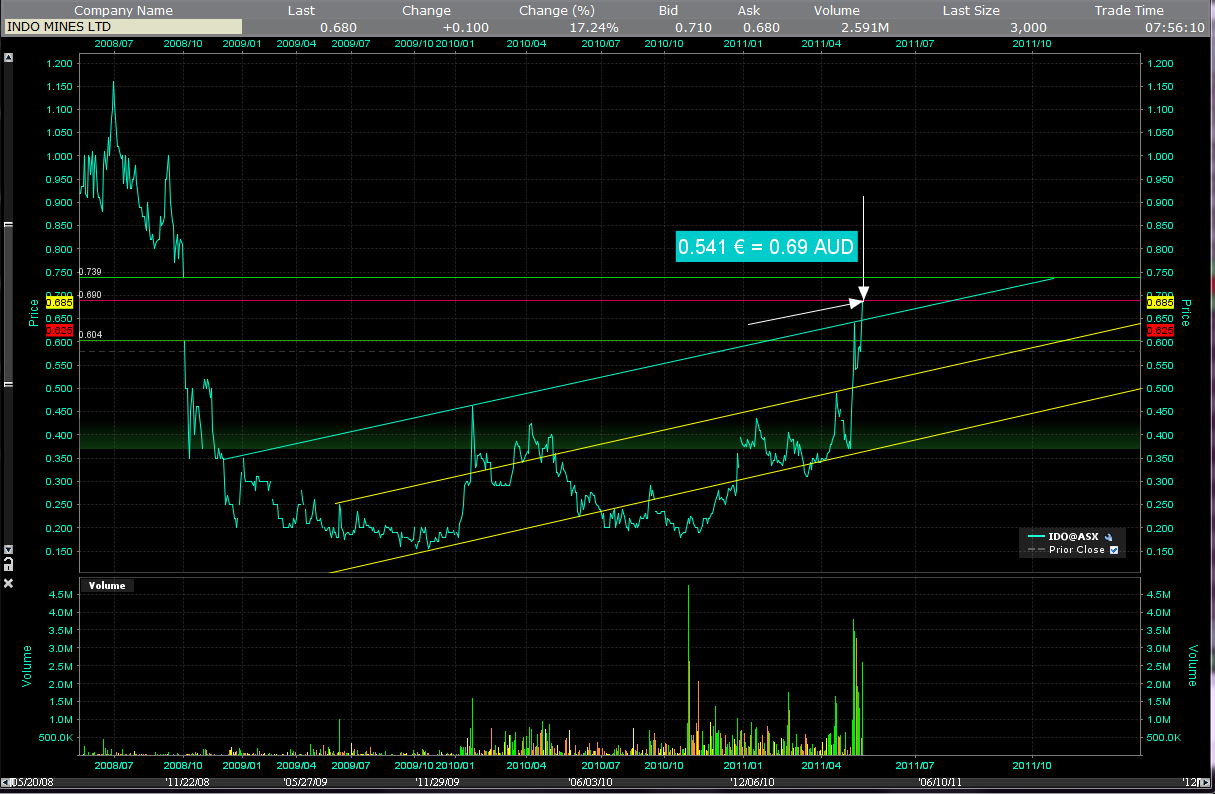Click the scroll-down arrow on left price scrollbar
The width and height of the screenshot is (1215, 794).
(9, 549)
